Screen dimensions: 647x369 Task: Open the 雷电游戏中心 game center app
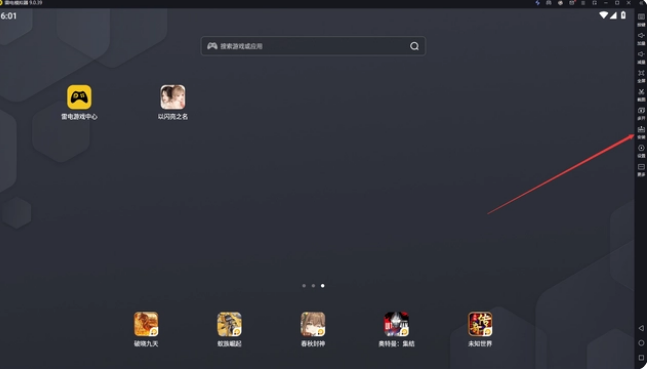pos(79,97)
